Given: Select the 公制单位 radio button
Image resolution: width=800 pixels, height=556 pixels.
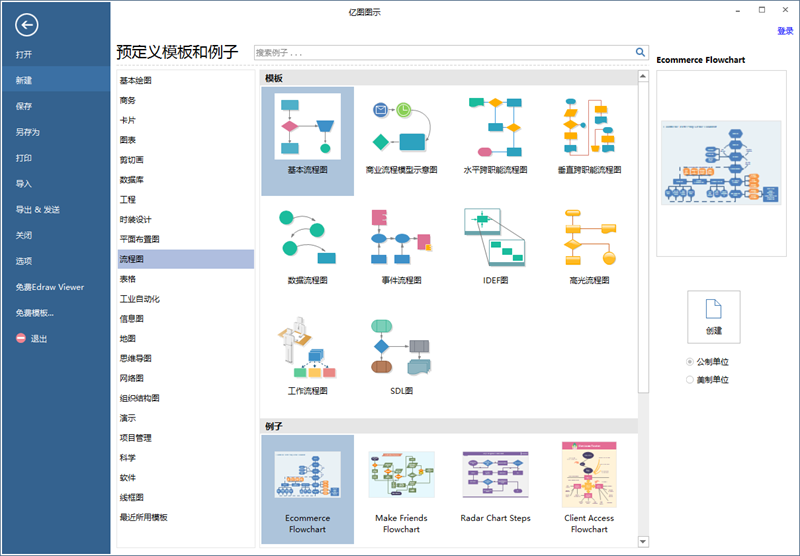Looking at the screenshot, I should pos(690,362).
